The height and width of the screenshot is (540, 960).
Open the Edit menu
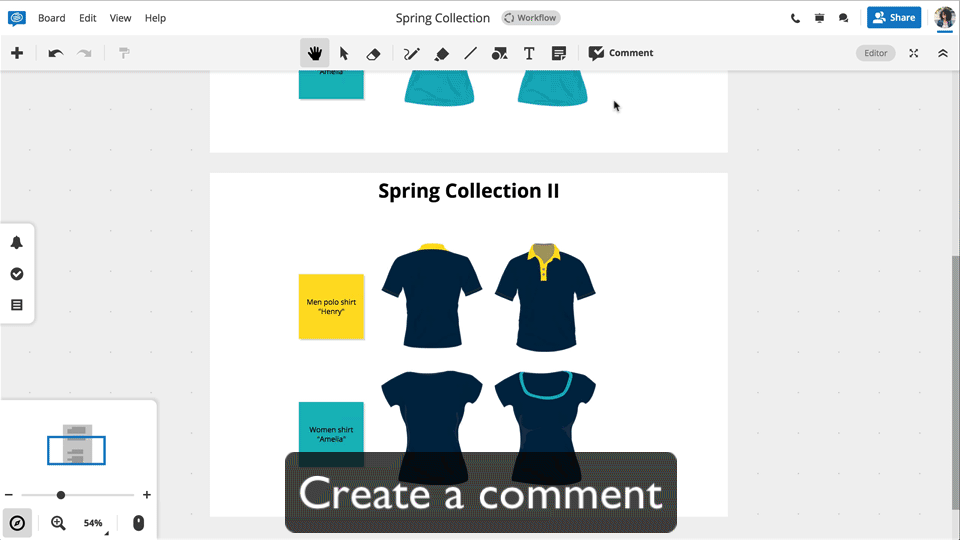click(x=88, y=18)
